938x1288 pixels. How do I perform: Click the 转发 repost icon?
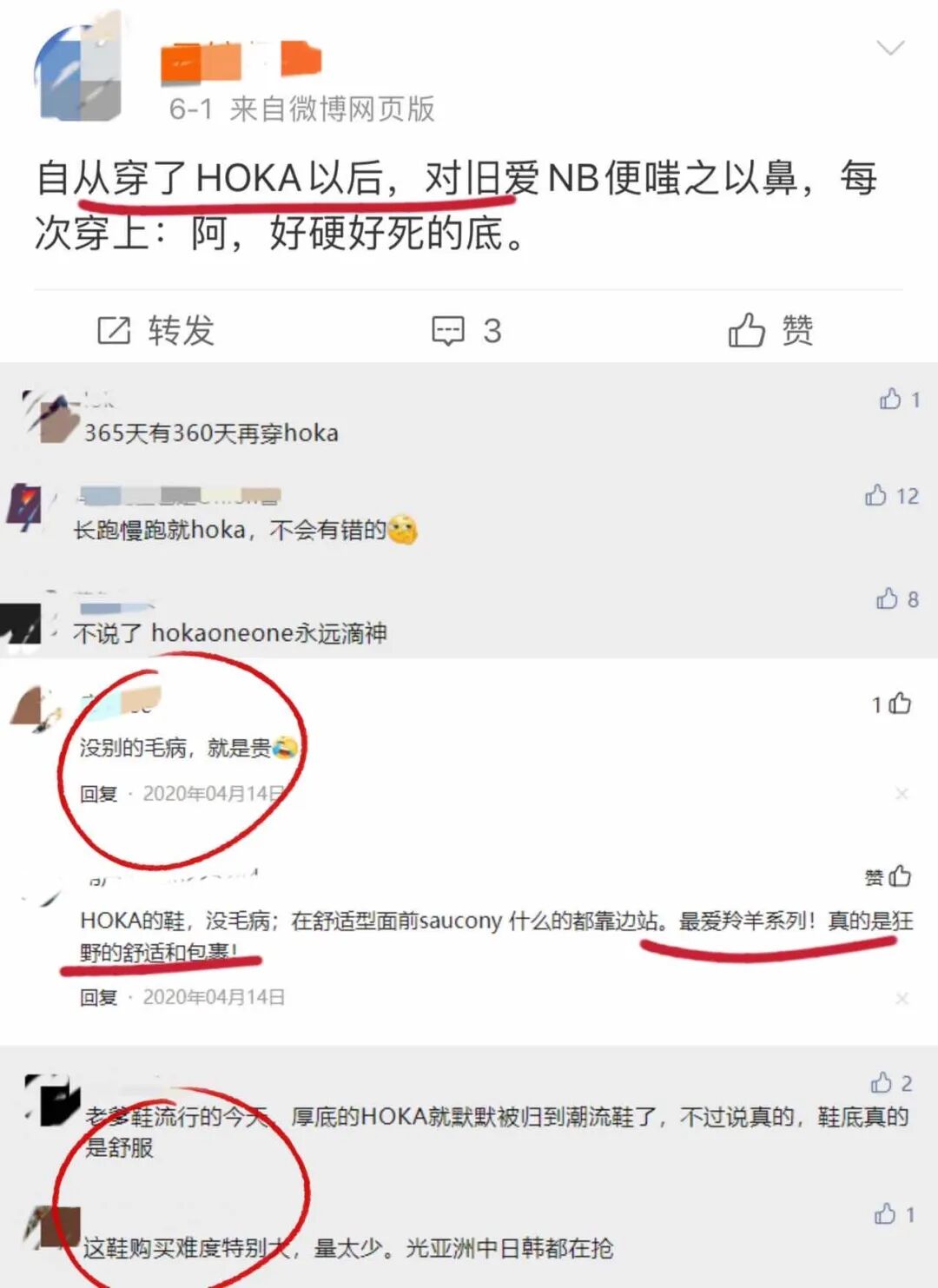[x=114, y=331]
